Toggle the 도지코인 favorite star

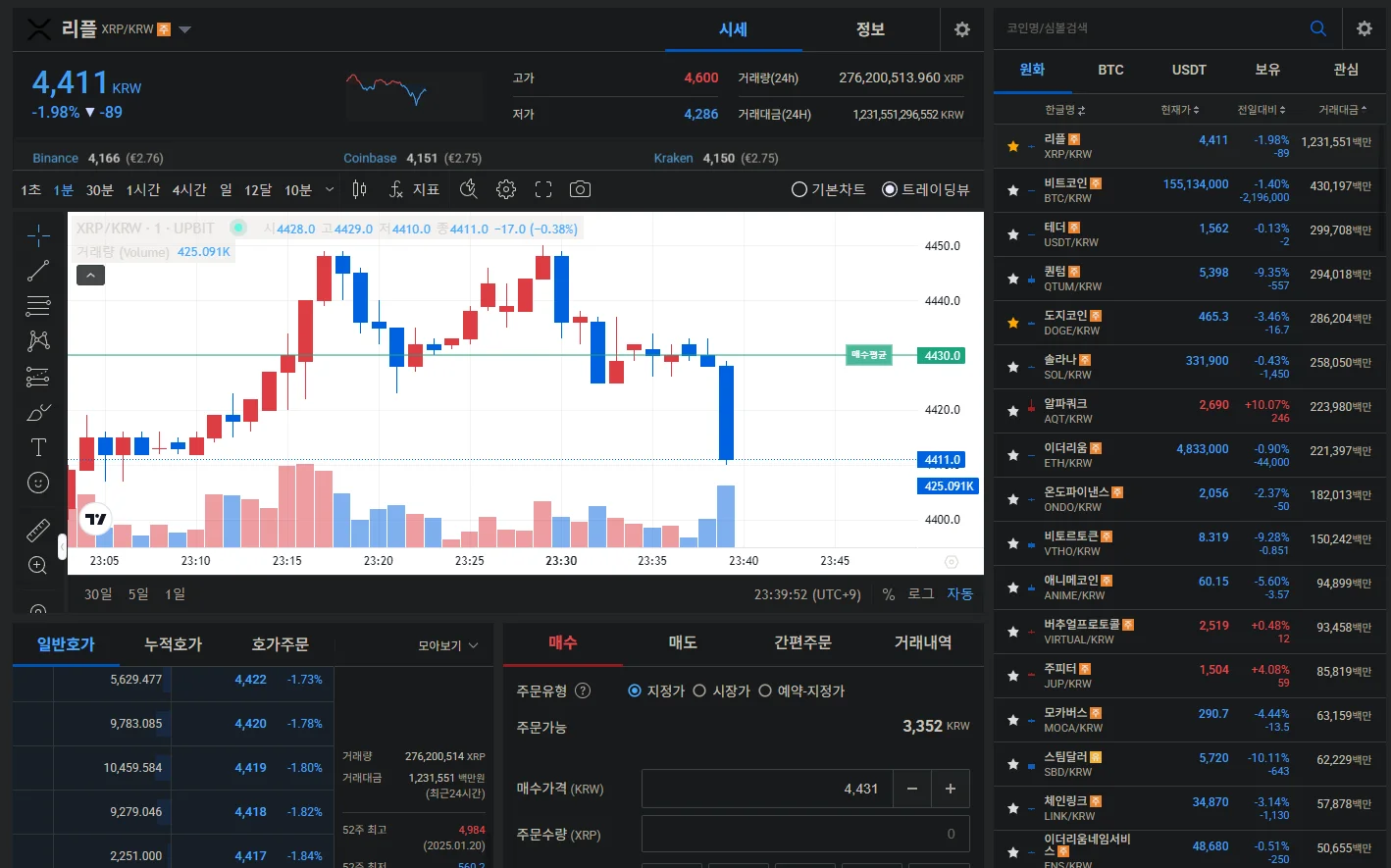click(1013, 323)
